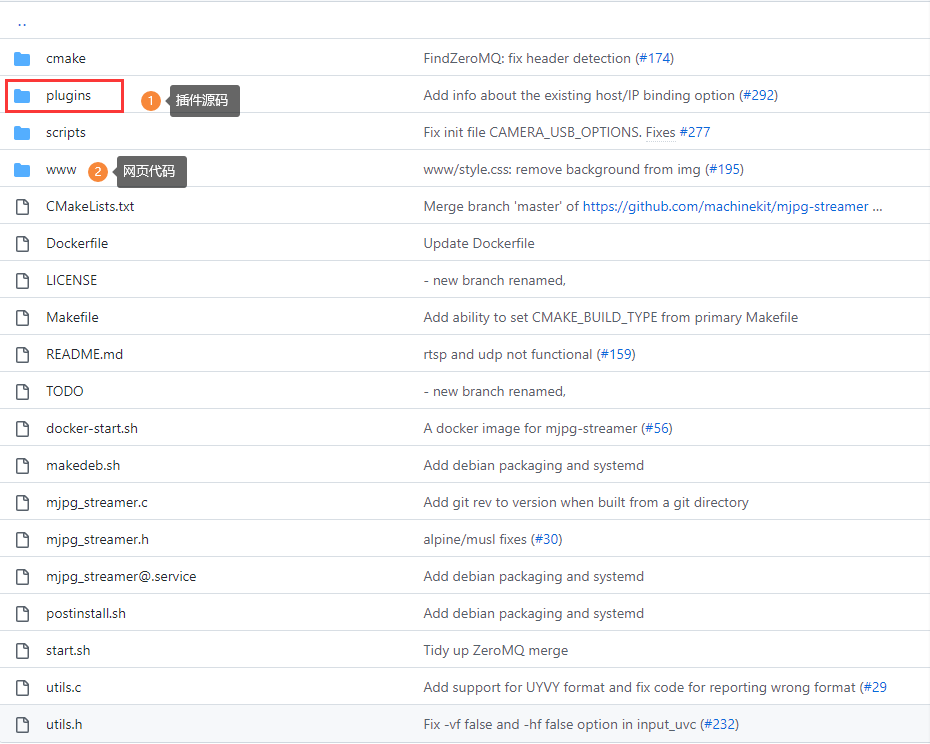930x744 pixels.
Task: Open the mjpg_streamer.c source file
Action: 97,503
